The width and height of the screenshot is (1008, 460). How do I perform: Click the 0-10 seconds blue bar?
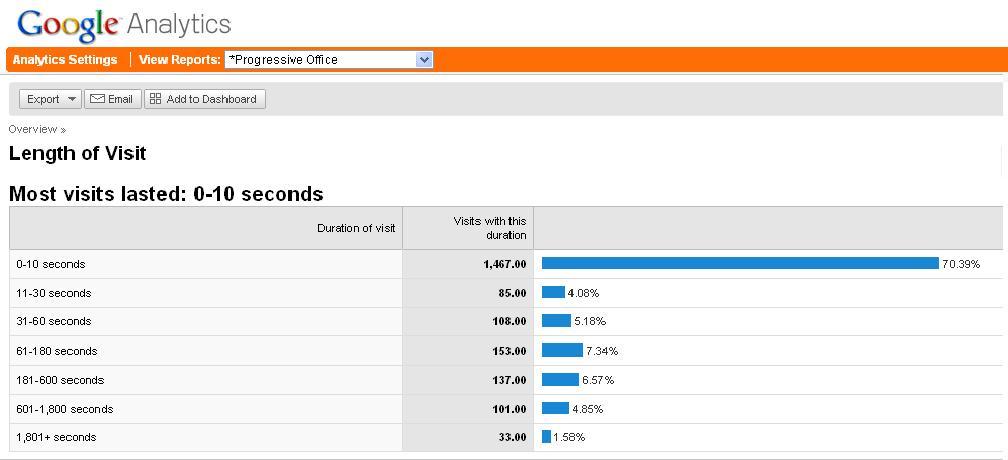point(740,263)
